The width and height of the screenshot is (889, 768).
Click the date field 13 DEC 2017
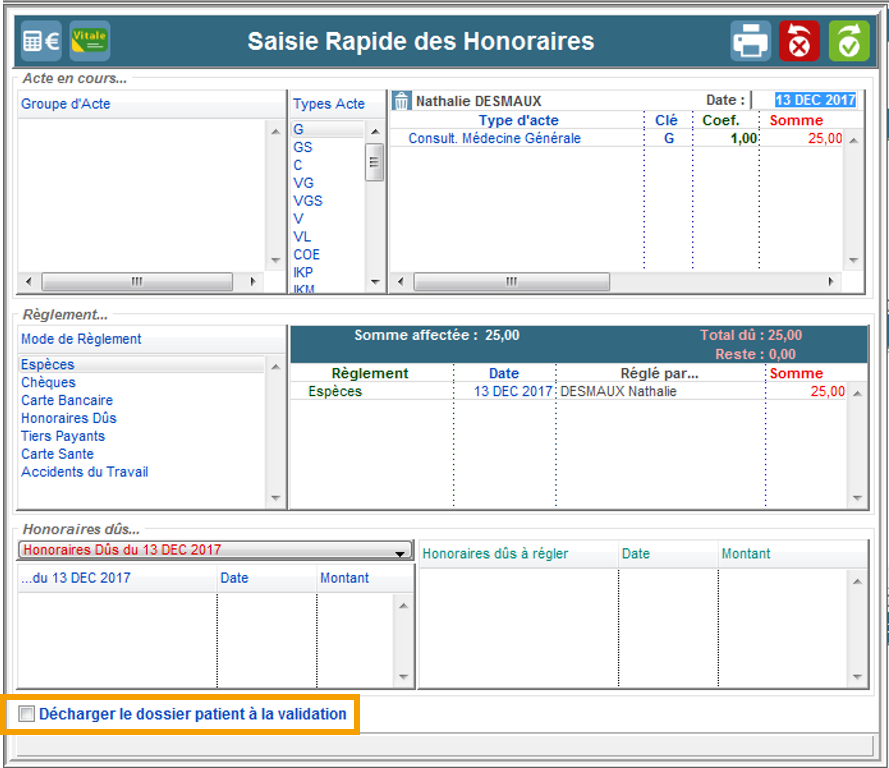[815, 100]
